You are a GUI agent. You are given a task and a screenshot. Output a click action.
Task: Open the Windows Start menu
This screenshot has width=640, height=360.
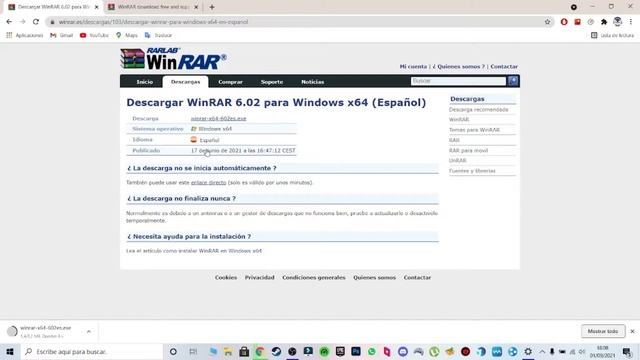(10, 351)
